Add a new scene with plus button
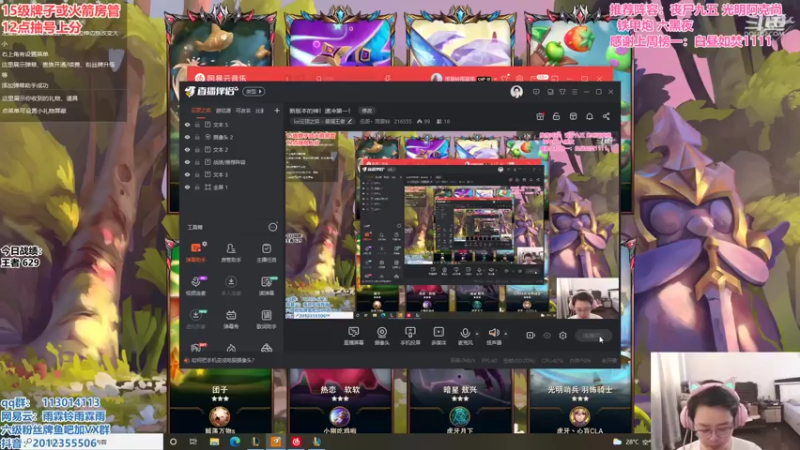800x450 pixels. pyautogui.click(x=277, y=111)
